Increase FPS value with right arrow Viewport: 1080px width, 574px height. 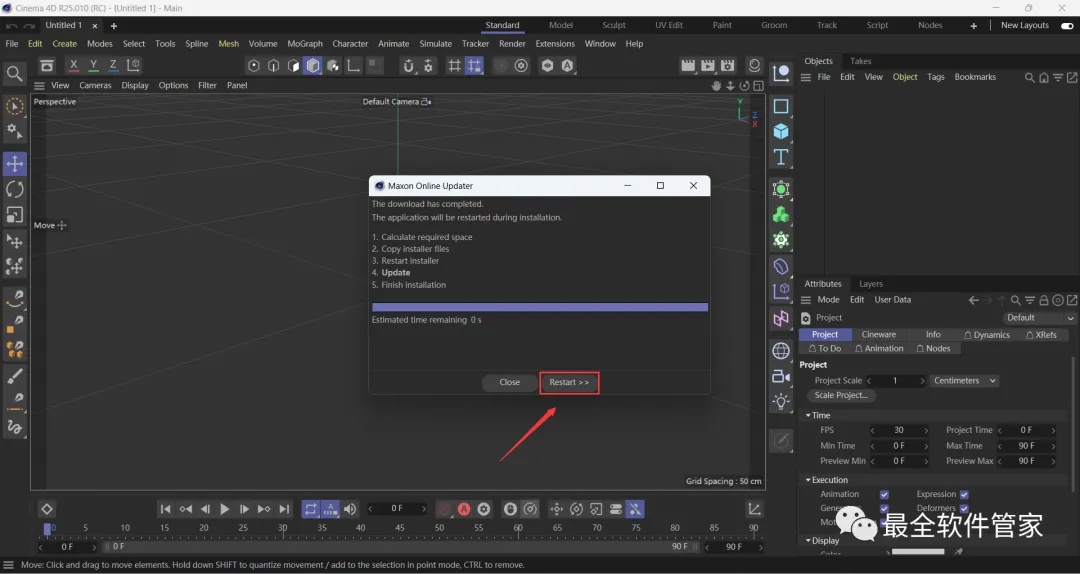(926, 430)
